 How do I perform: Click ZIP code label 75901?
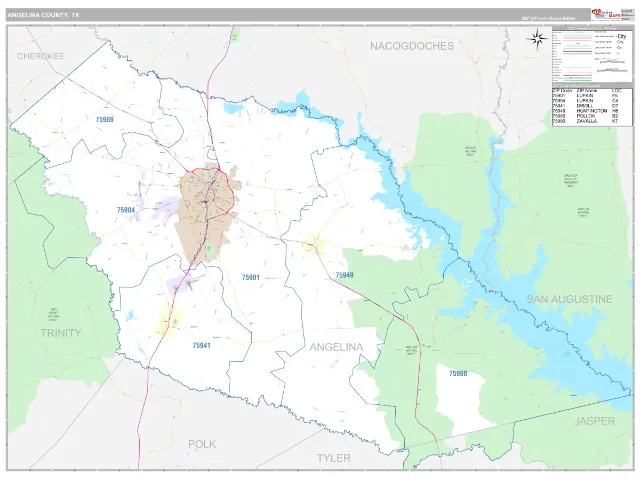(251, 278)
